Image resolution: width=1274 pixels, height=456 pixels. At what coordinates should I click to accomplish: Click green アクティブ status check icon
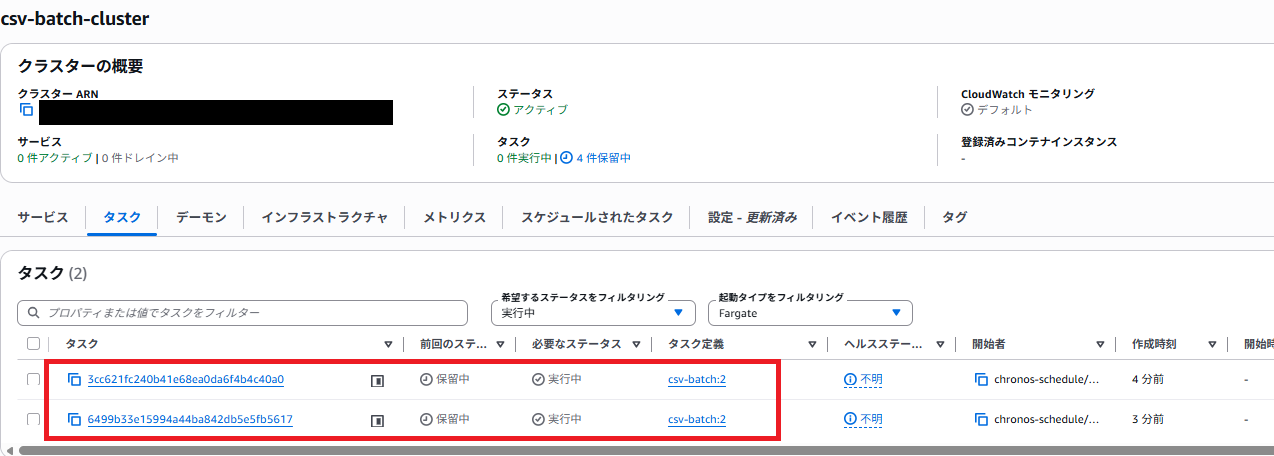503,110
